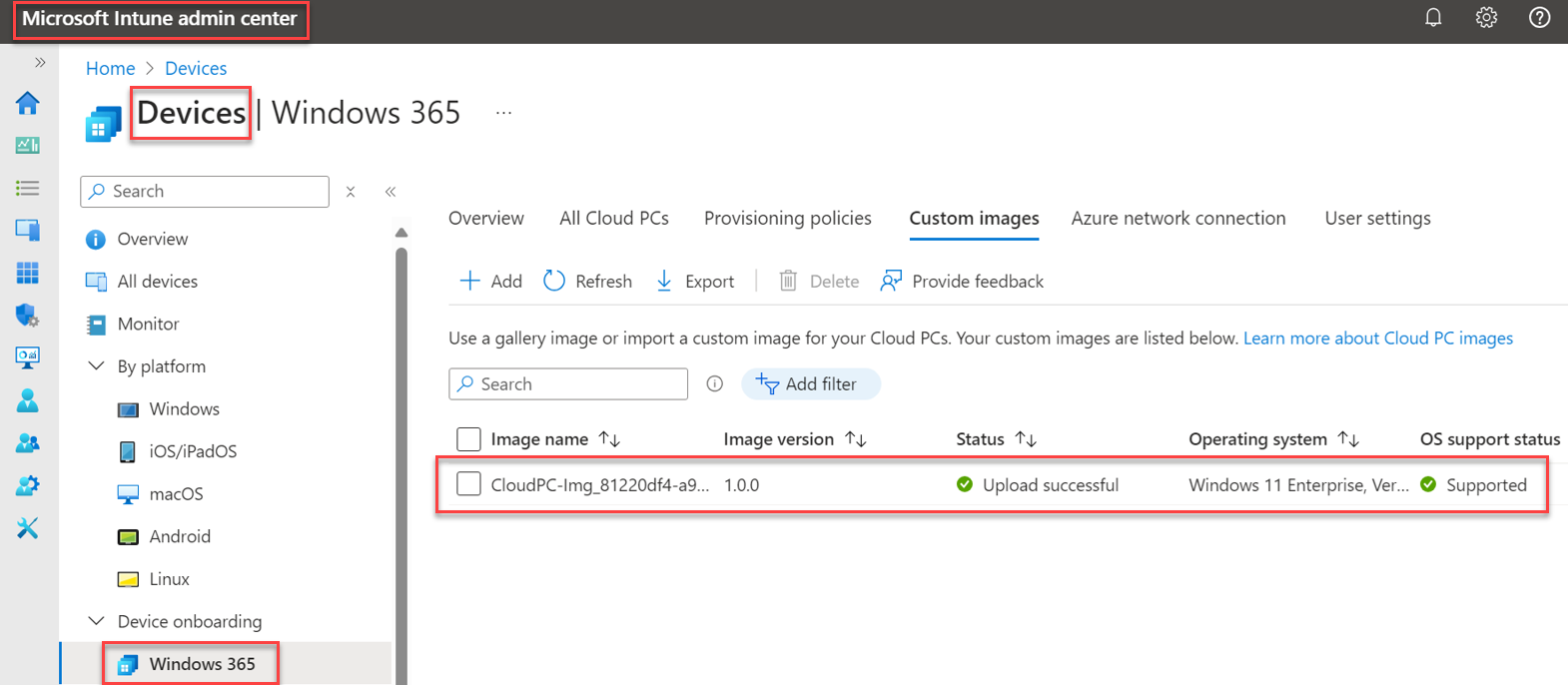Screen dimensions: 1568x685
Task: Expand the left navigation rail
Action: pos(40,62)
